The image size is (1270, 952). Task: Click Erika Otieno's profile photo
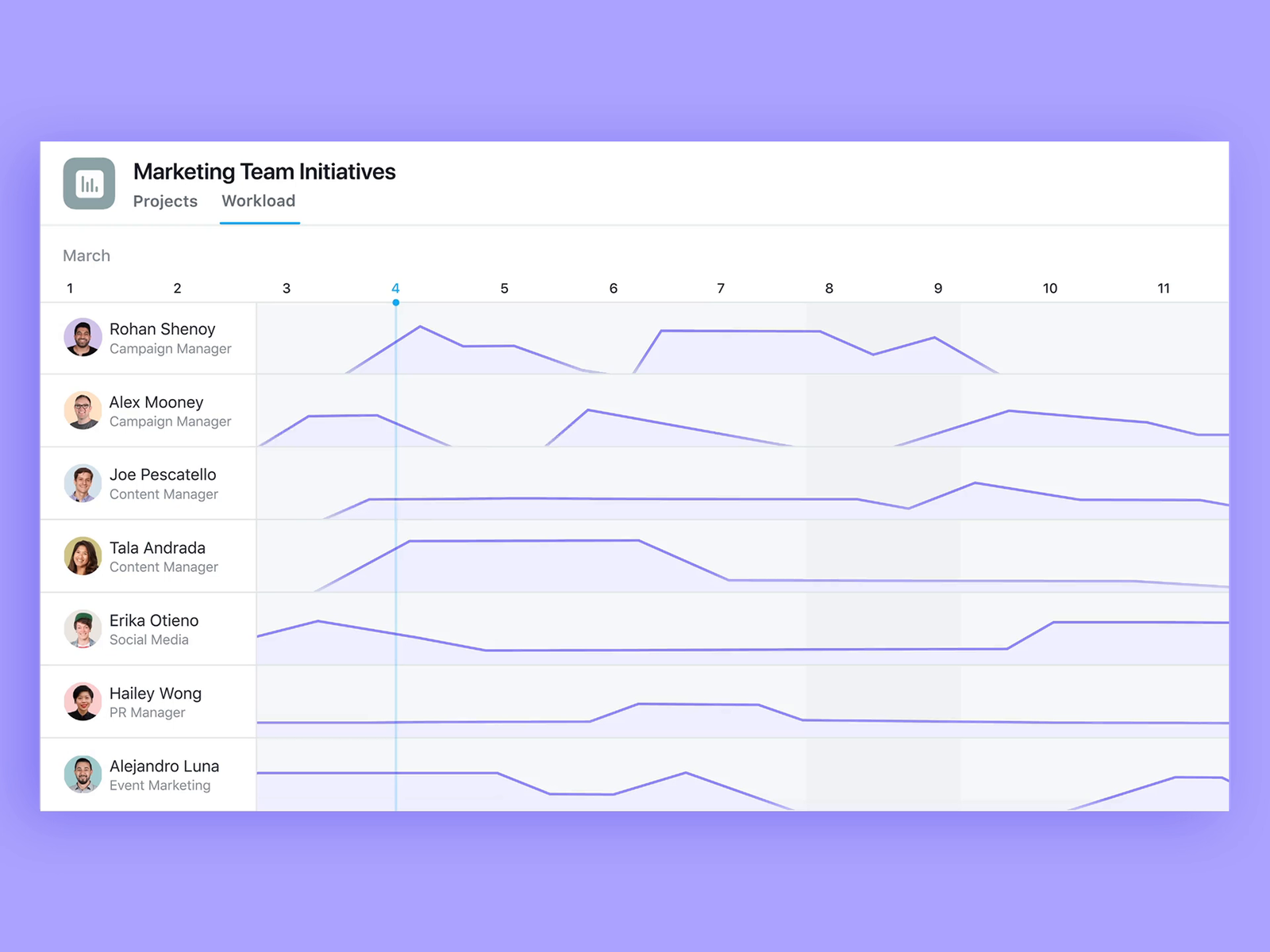pyautogui.click(x=83, y=629)
